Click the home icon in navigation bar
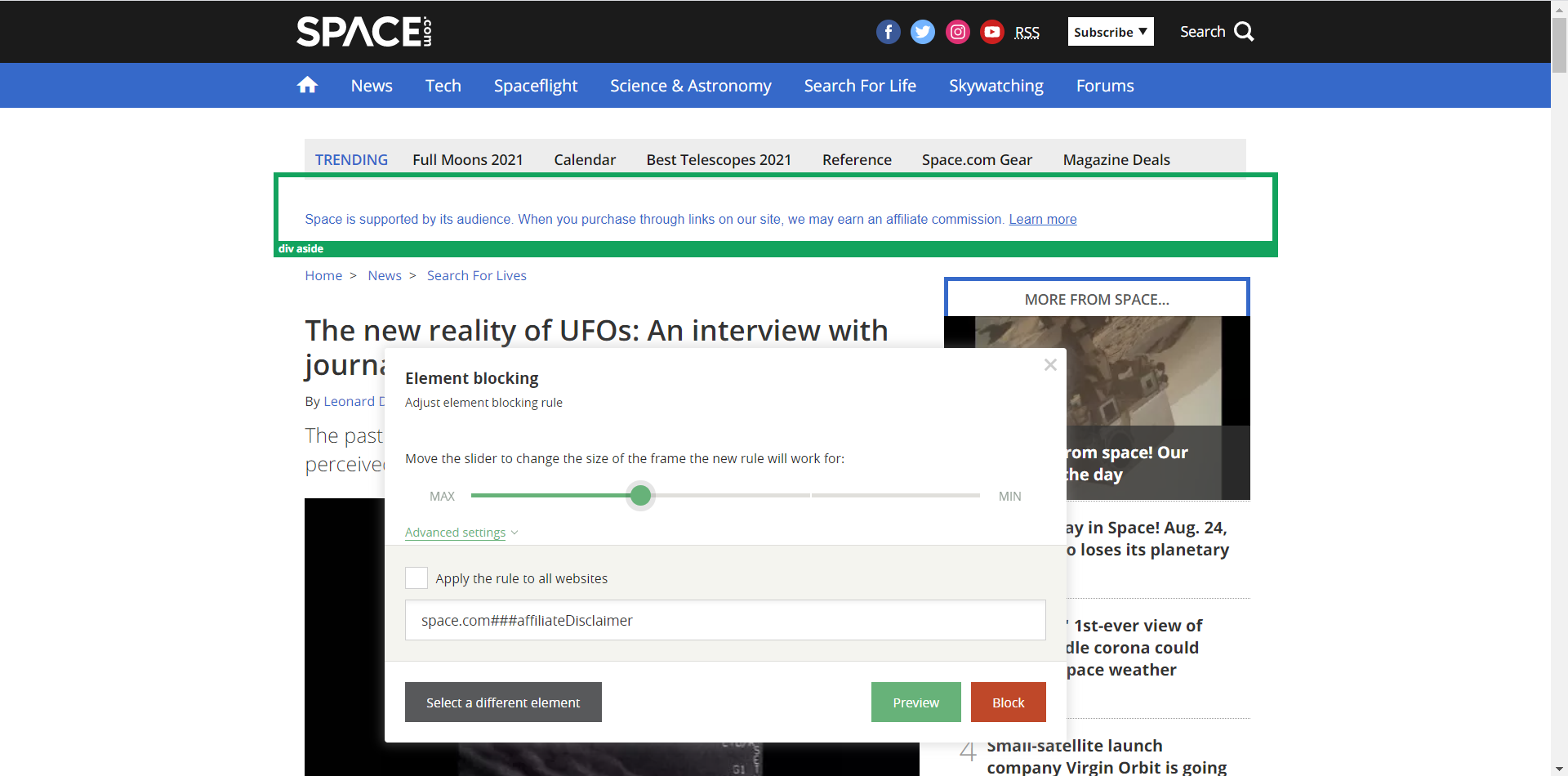The height and width of the screenshot is (776, 1568). (307, 85)
